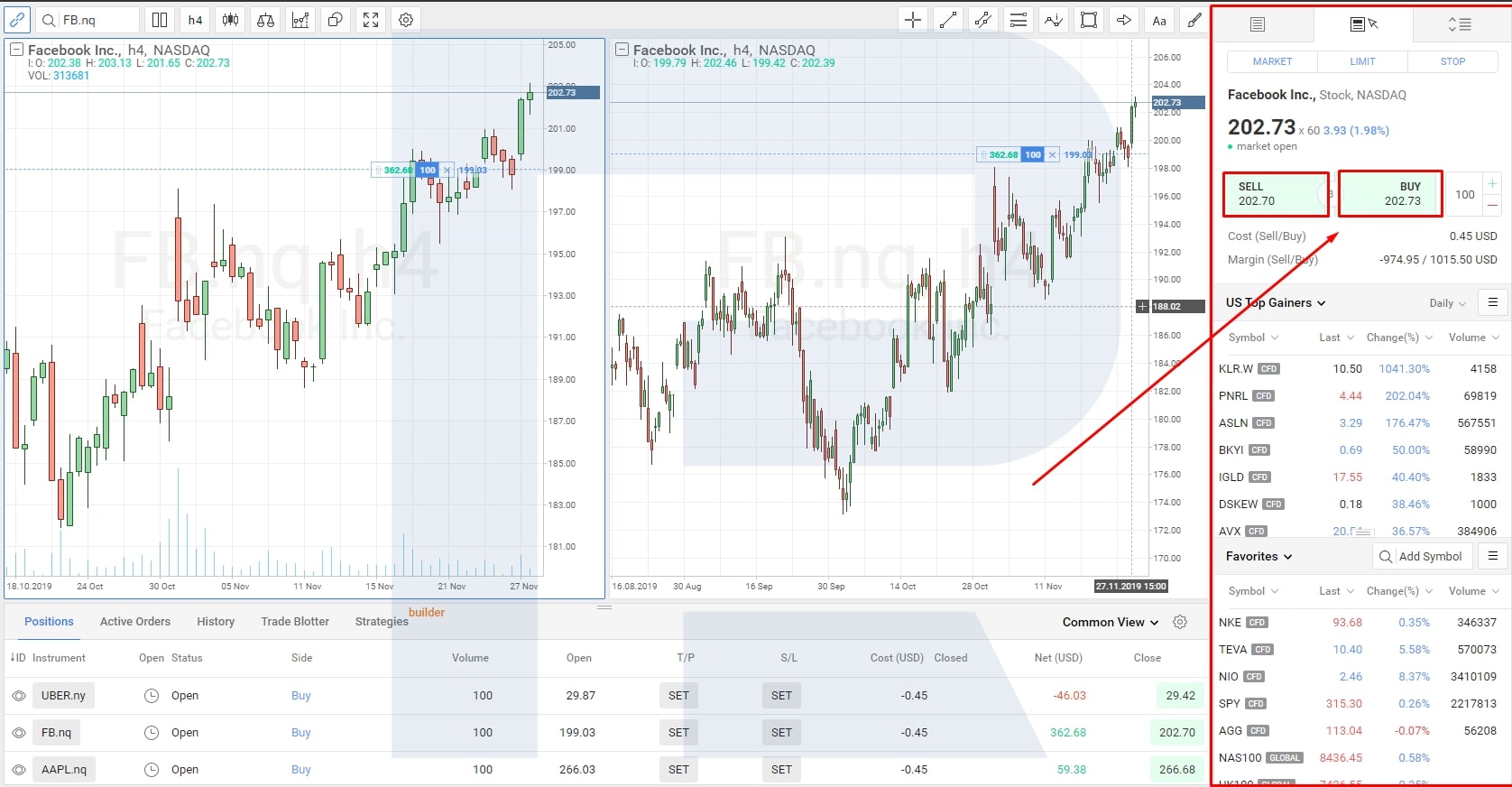Open the candlestick chart type selector

[231, 20]
